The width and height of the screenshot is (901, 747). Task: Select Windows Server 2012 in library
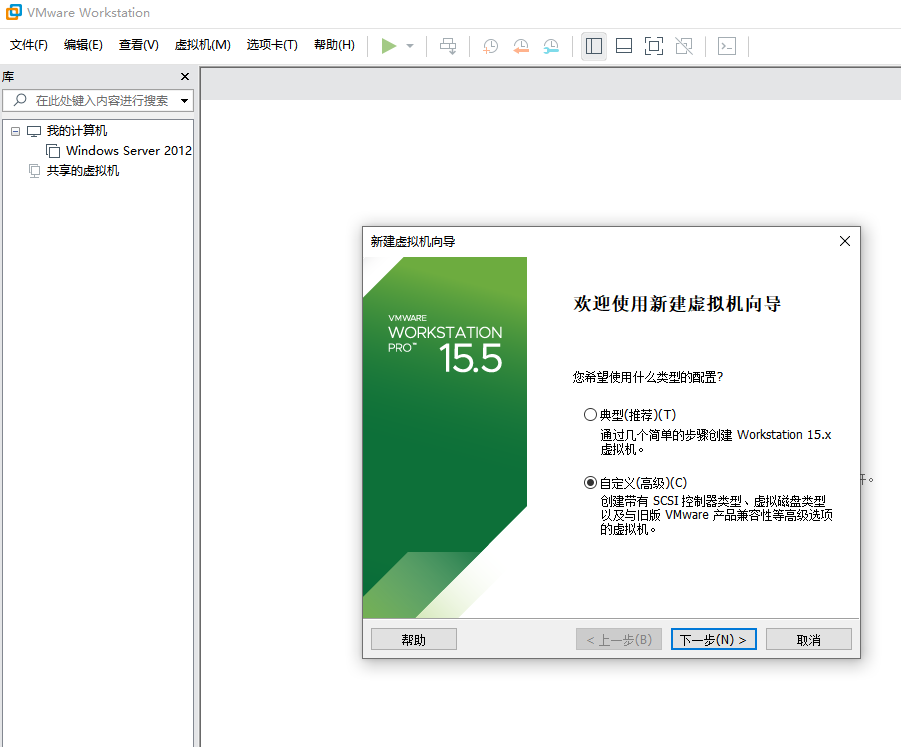[x=128, y=151]
